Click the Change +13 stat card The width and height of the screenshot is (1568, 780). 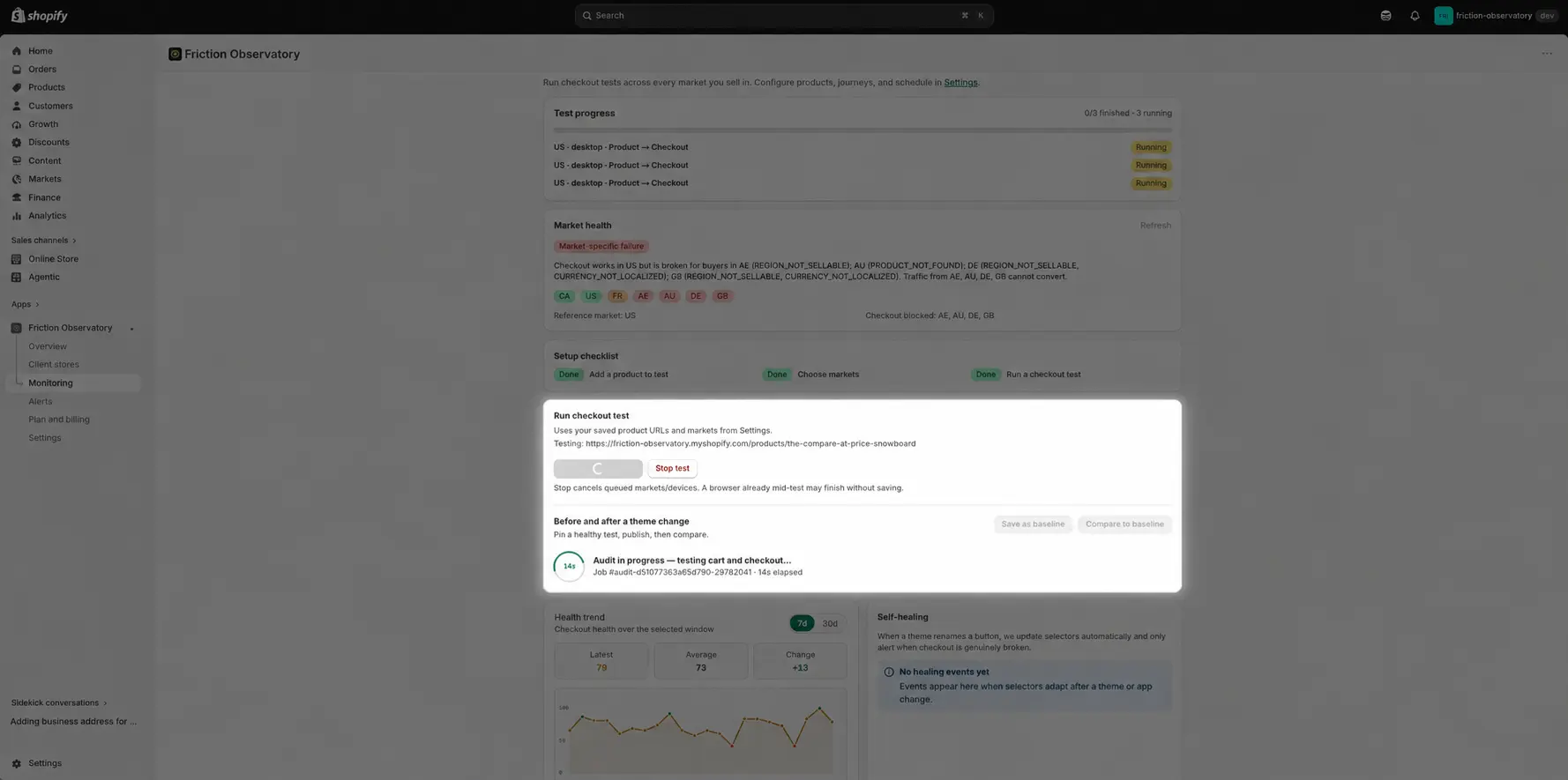[800, 662]
